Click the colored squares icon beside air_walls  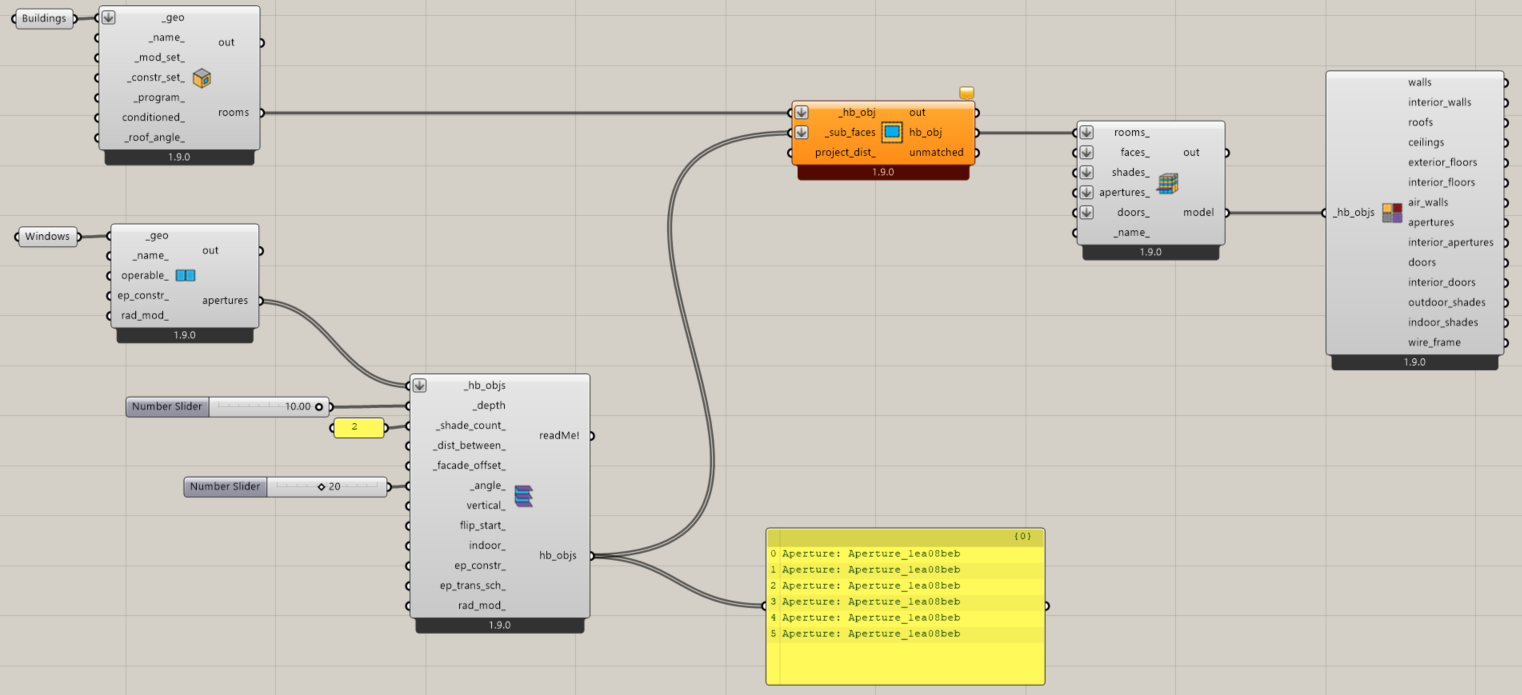point(1391,212)
